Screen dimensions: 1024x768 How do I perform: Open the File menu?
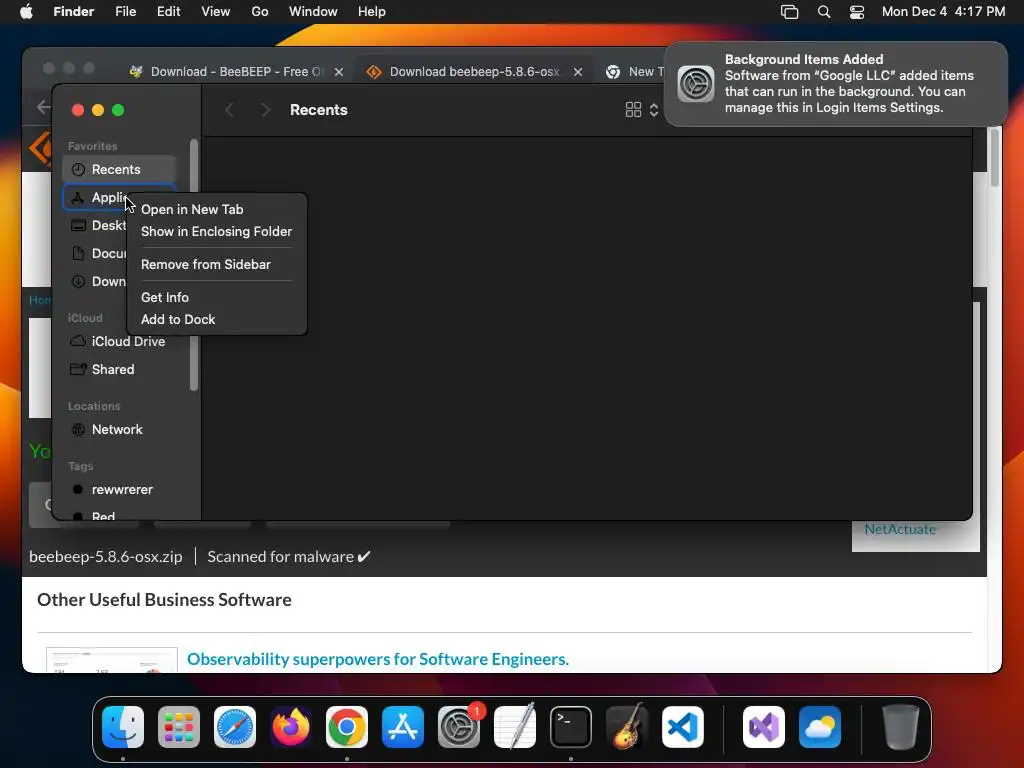[x=125, y=12]
